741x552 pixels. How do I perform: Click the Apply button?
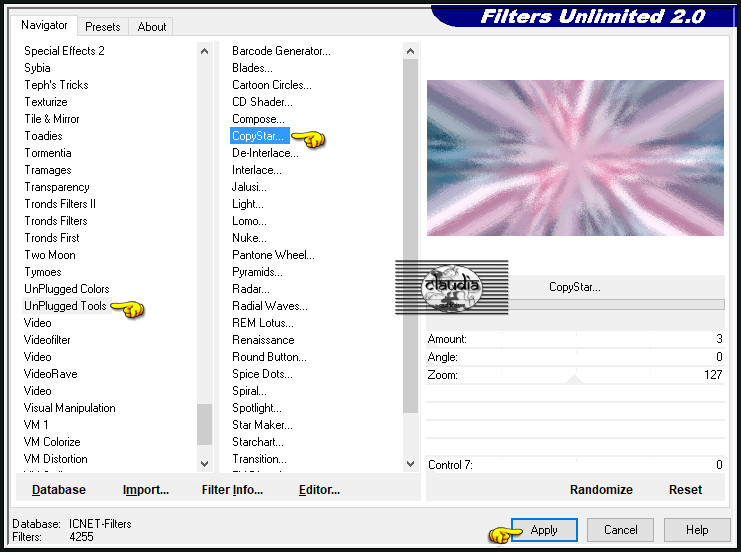[x=544, y=530]
